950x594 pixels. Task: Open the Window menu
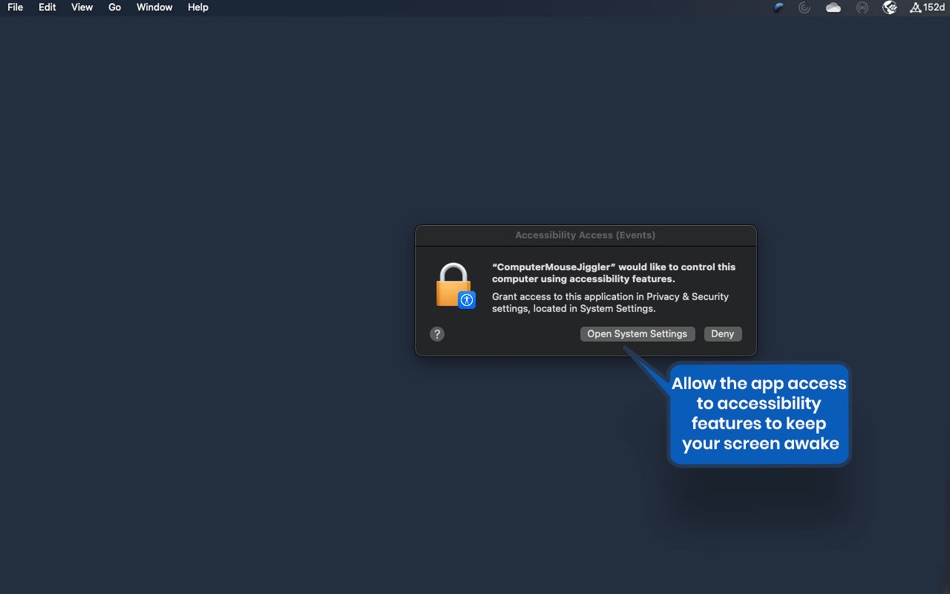pos(154,7)
